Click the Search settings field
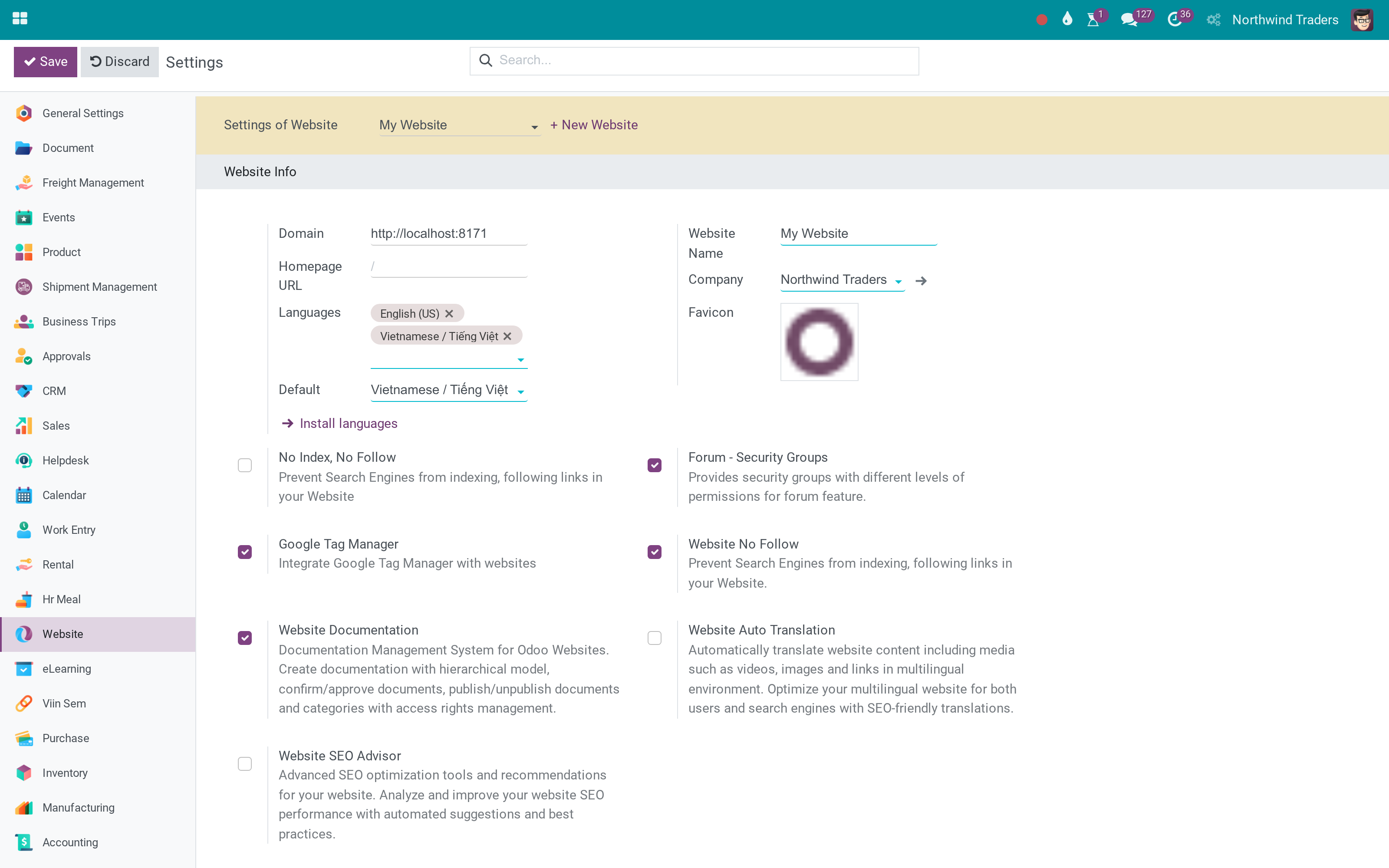This screenshot has width=1389, height=868. coord(694,61)
